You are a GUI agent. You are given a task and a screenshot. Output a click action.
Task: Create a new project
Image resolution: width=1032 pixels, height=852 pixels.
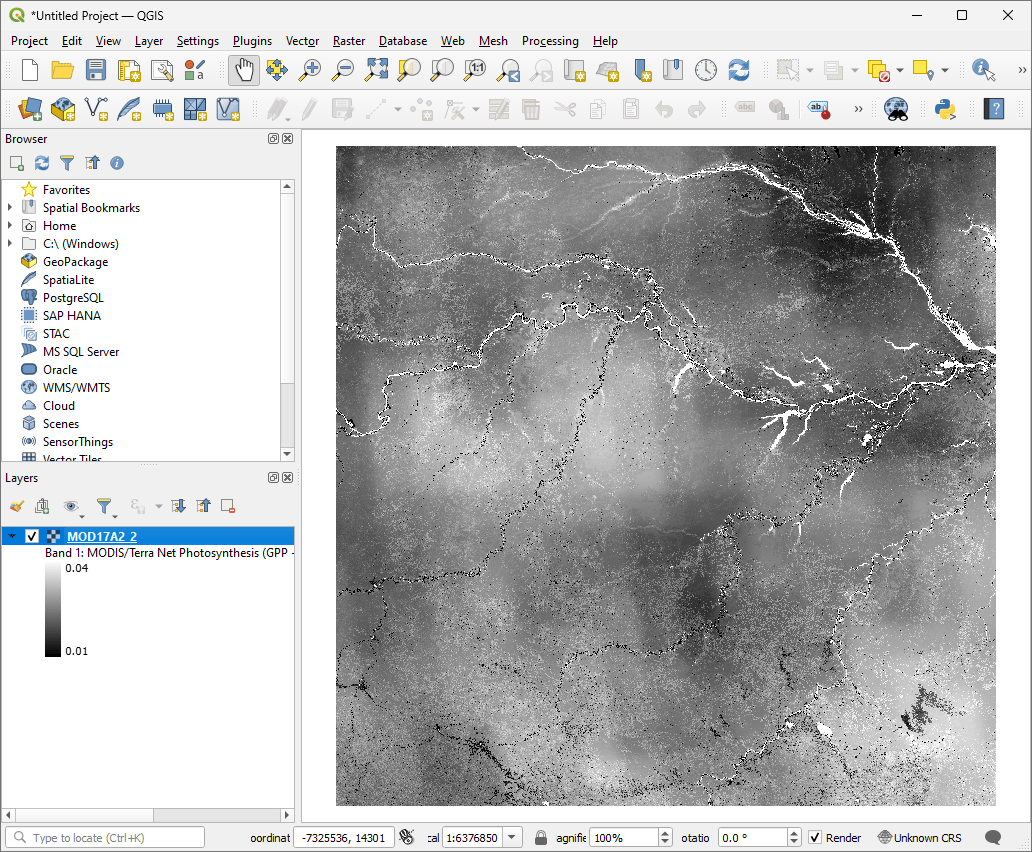tap(30, 70)
